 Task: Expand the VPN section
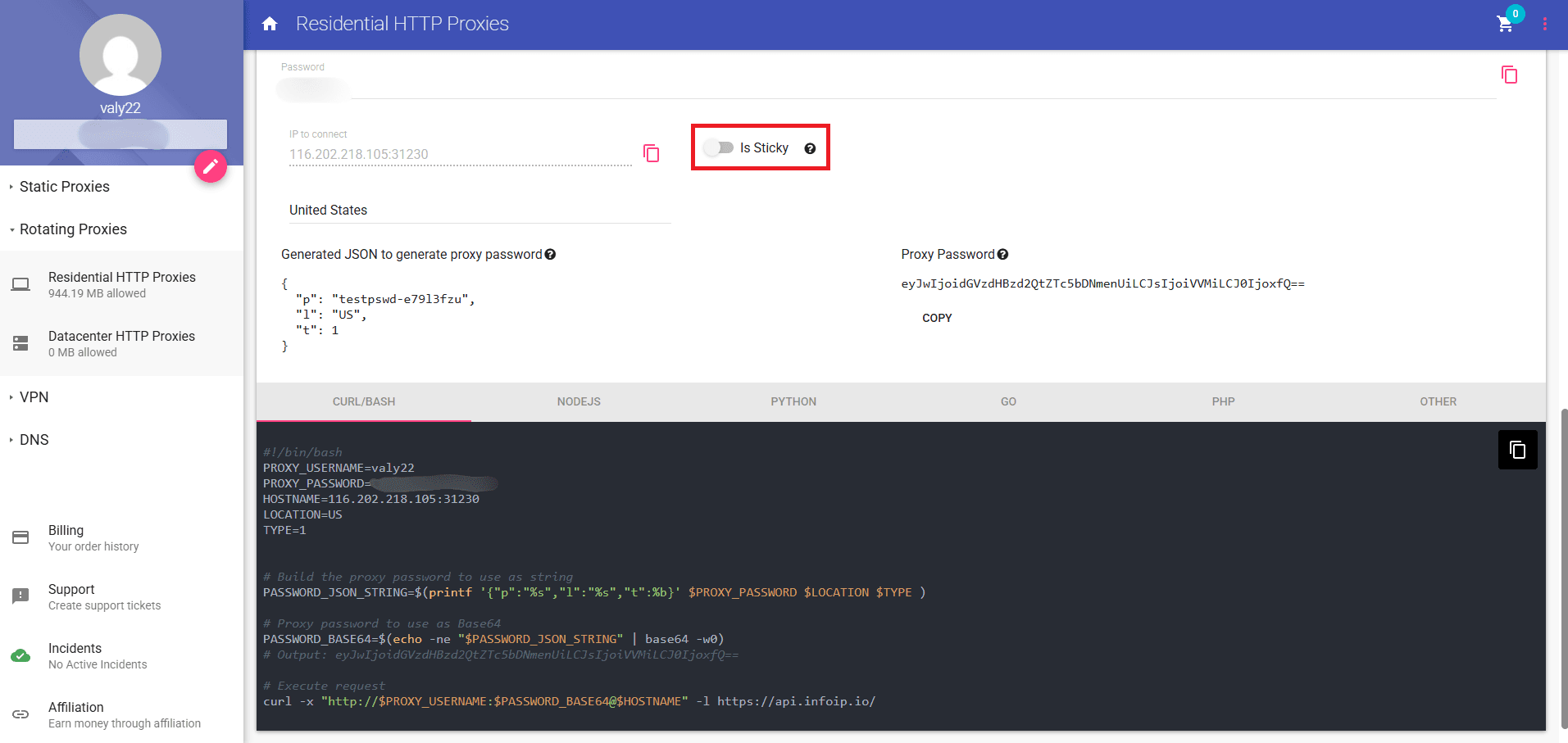pos(34,397)
